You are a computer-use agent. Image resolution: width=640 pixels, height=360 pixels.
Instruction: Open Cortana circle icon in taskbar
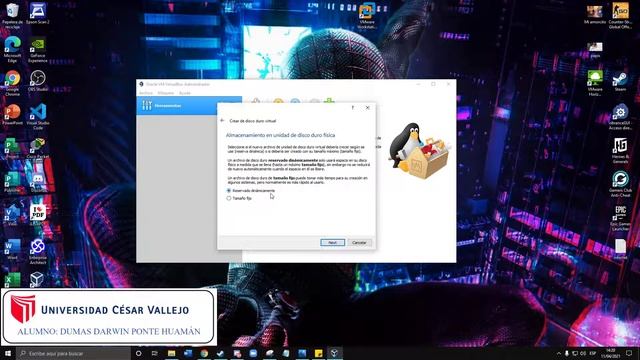tap(138, 353)
